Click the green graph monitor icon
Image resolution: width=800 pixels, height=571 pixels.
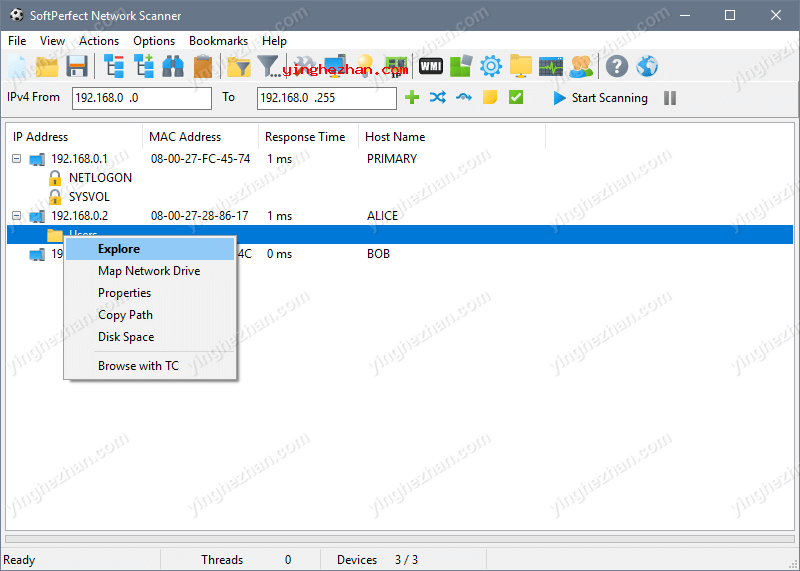coord(551,66)
